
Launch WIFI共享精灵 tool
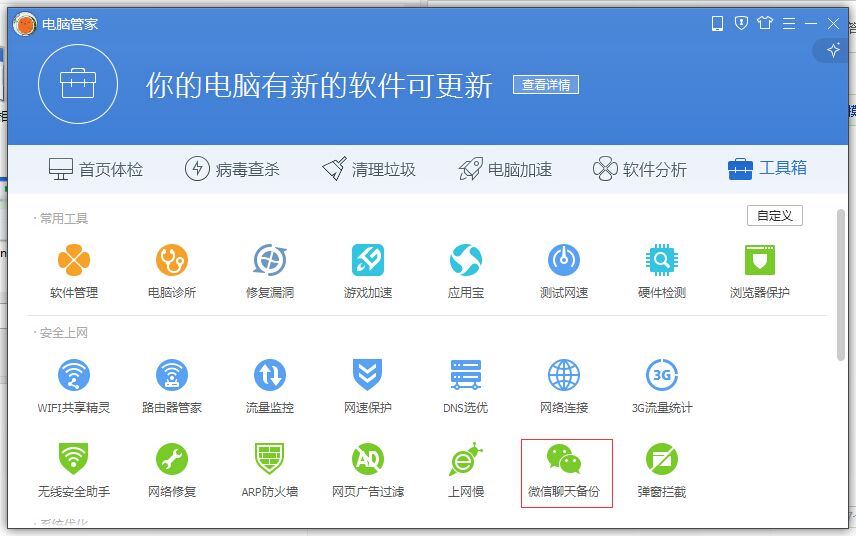[74, 386]
